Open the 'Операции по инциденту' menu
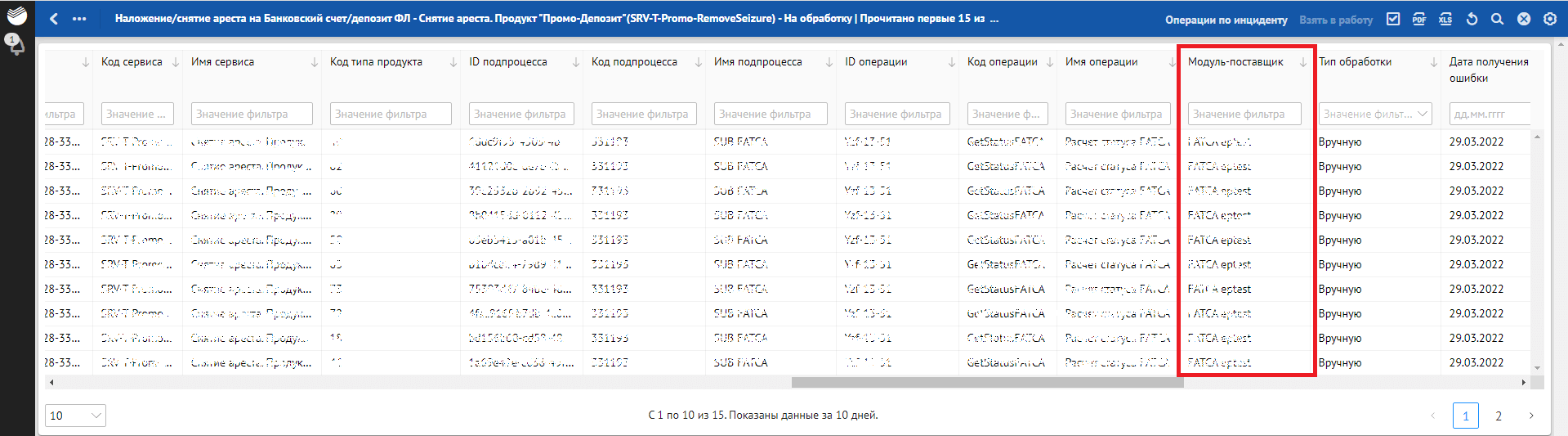The image size is (1568, 436). (1226, 20)
